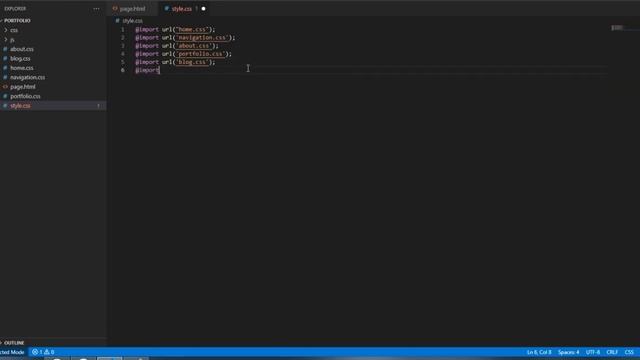The width and height of the screenshot is (640, 360).
Task: Click the 'blog.css' import on line 5
Action: pyautogui.click(x=191, y=62)
